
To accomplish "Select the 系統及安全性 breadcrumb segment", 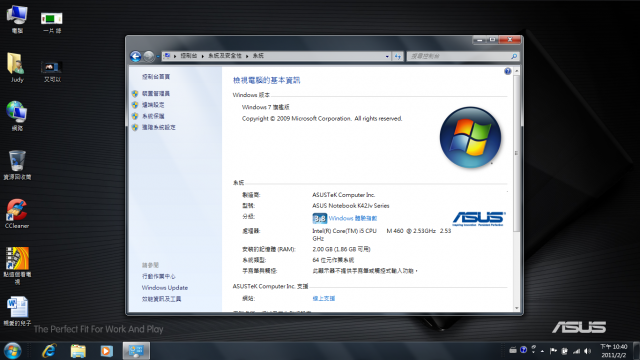I will click(x=225, y=56).
